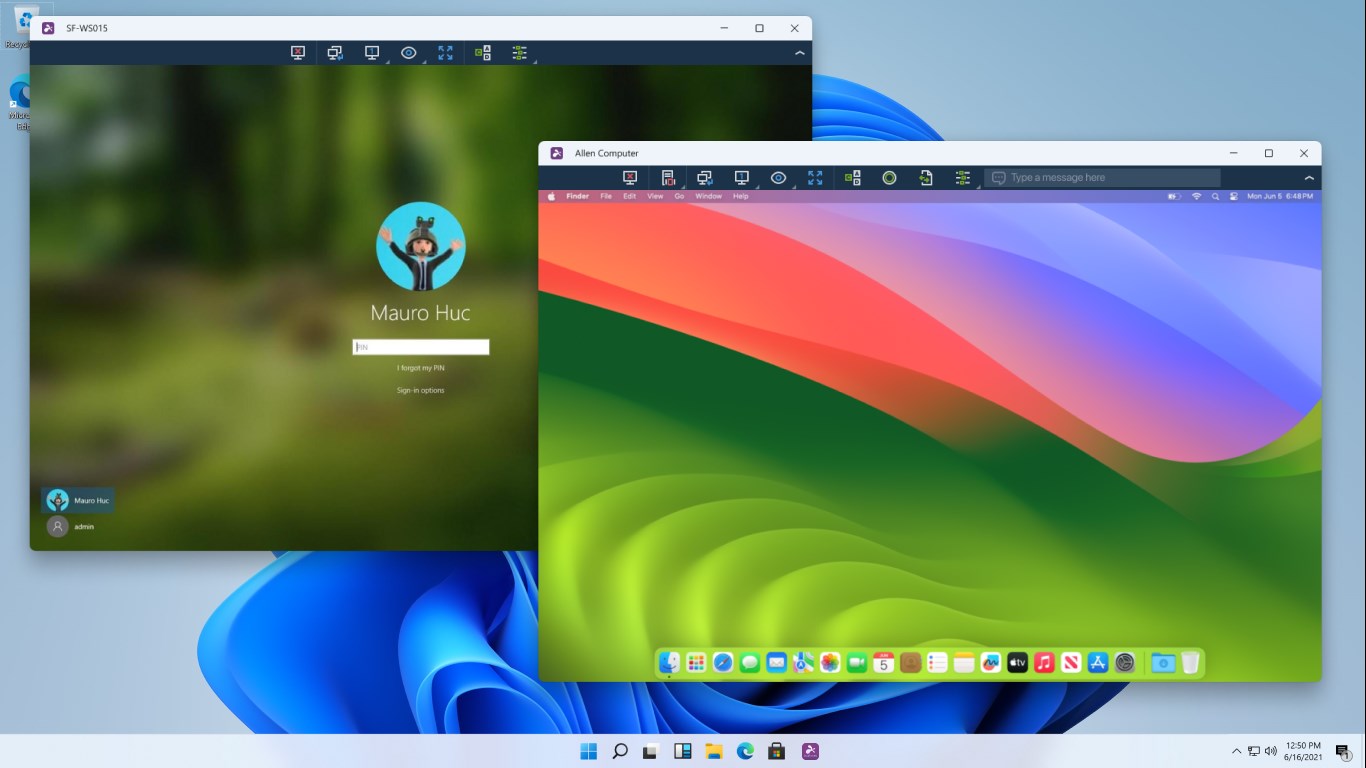Disconnect the SF-WS015 remote session
The height and width of the screenshot is (768, 1366).
pos(297,52)
